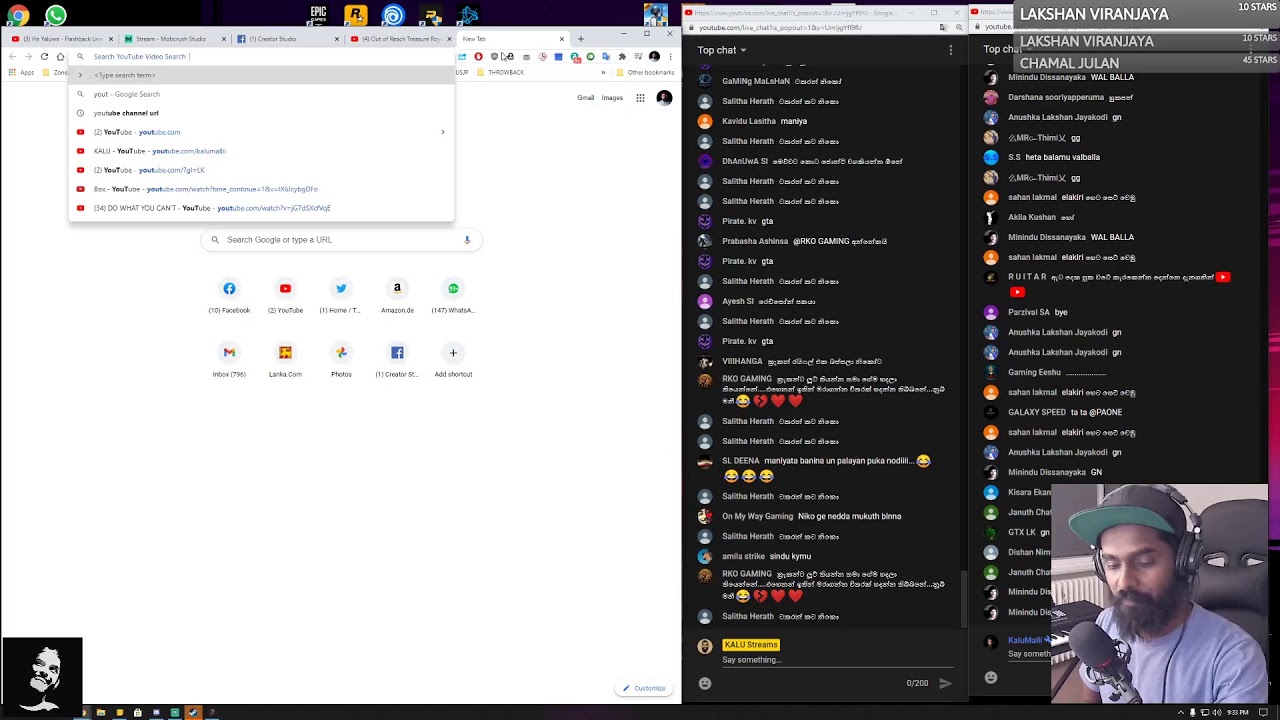Open the Google account avatar on New Tab
The image size is (1280, 720).
pos(664,98)
